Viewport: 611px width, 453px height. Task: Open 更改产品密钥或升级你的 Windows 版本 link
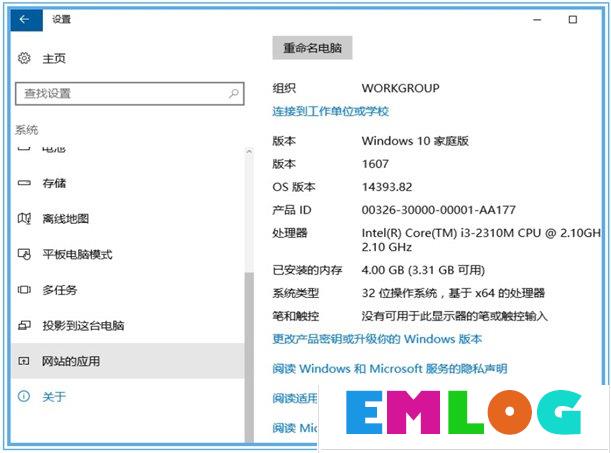377,339
